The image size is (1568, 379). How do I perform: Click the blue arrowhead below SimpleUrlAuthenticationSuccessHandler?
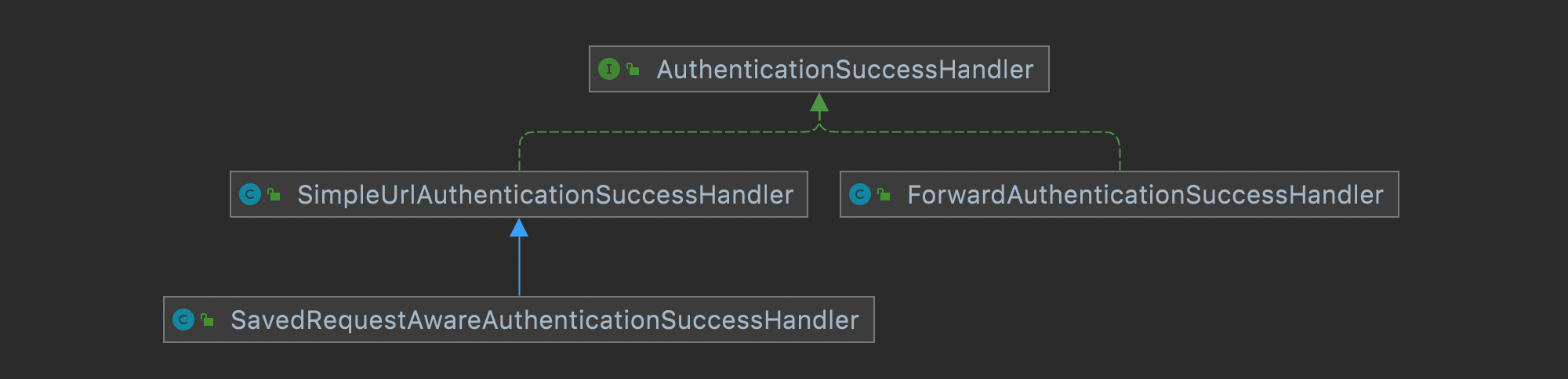[x=519, y=228]
